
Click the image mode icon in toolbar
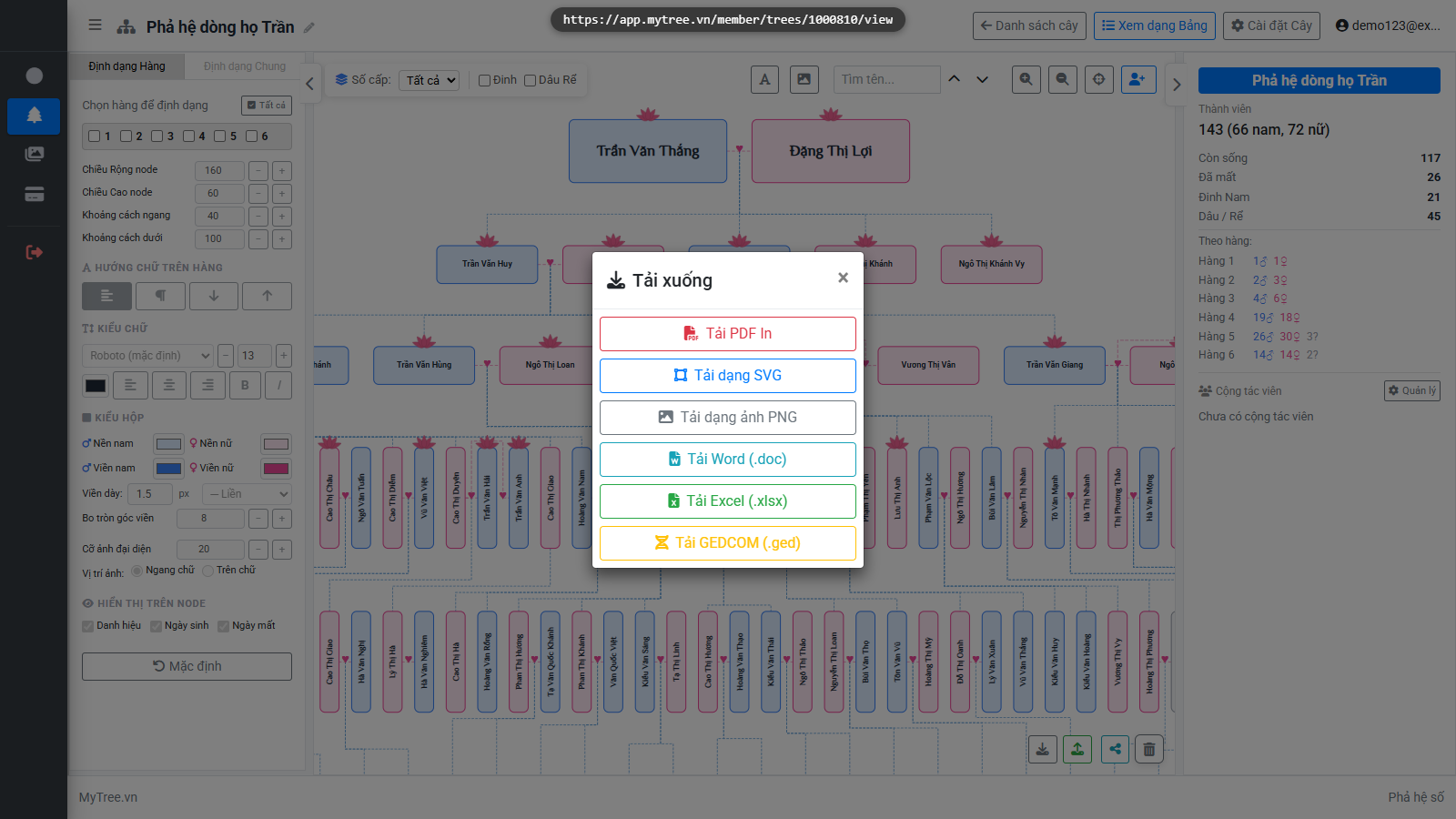coord(804,79)
